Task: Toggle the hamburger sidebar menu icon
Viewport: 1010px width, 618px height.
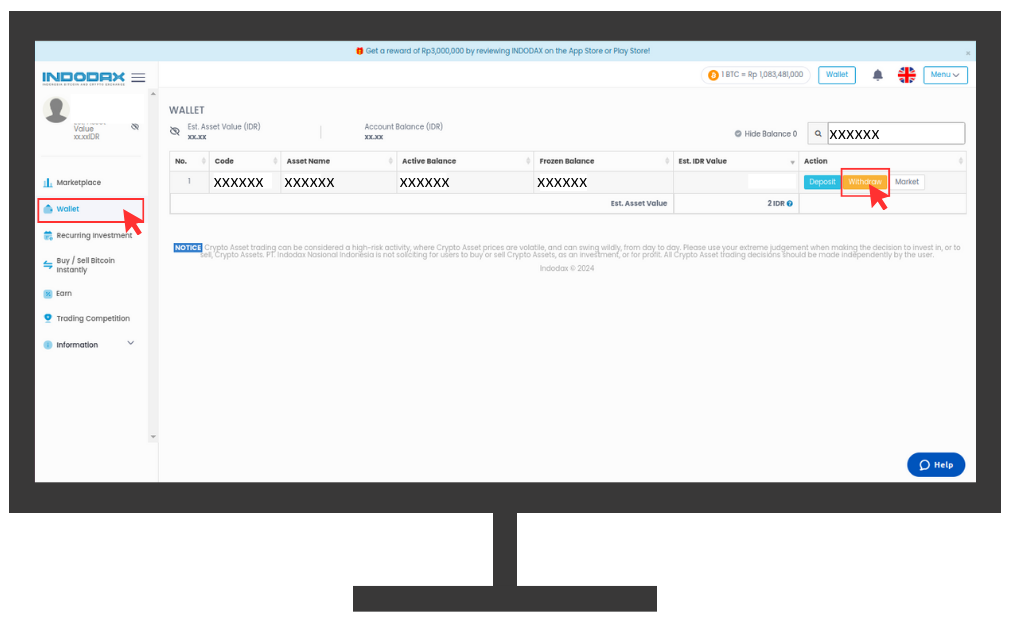Action: pos(138,78)
